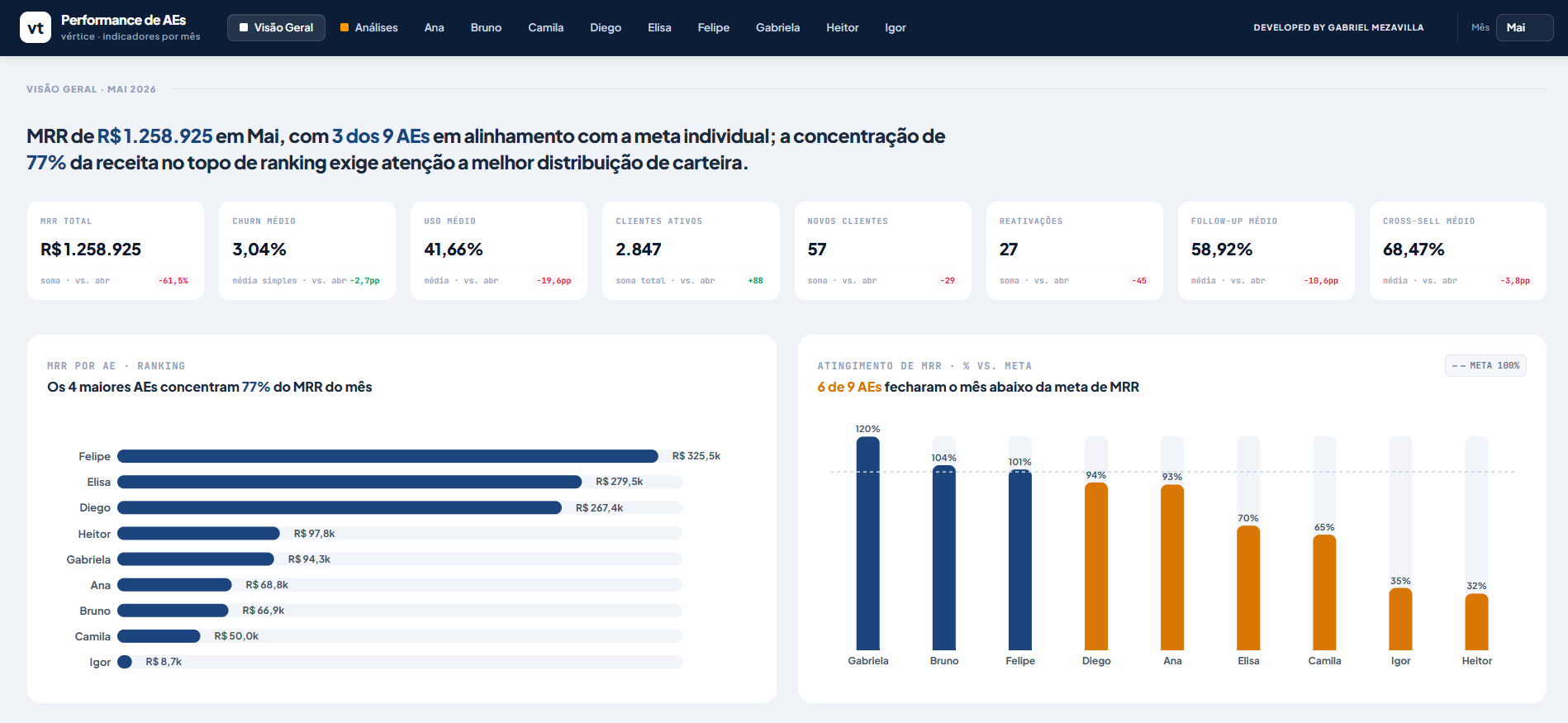
Task: Switch to the Análises tab
Action: coord(368,27)
